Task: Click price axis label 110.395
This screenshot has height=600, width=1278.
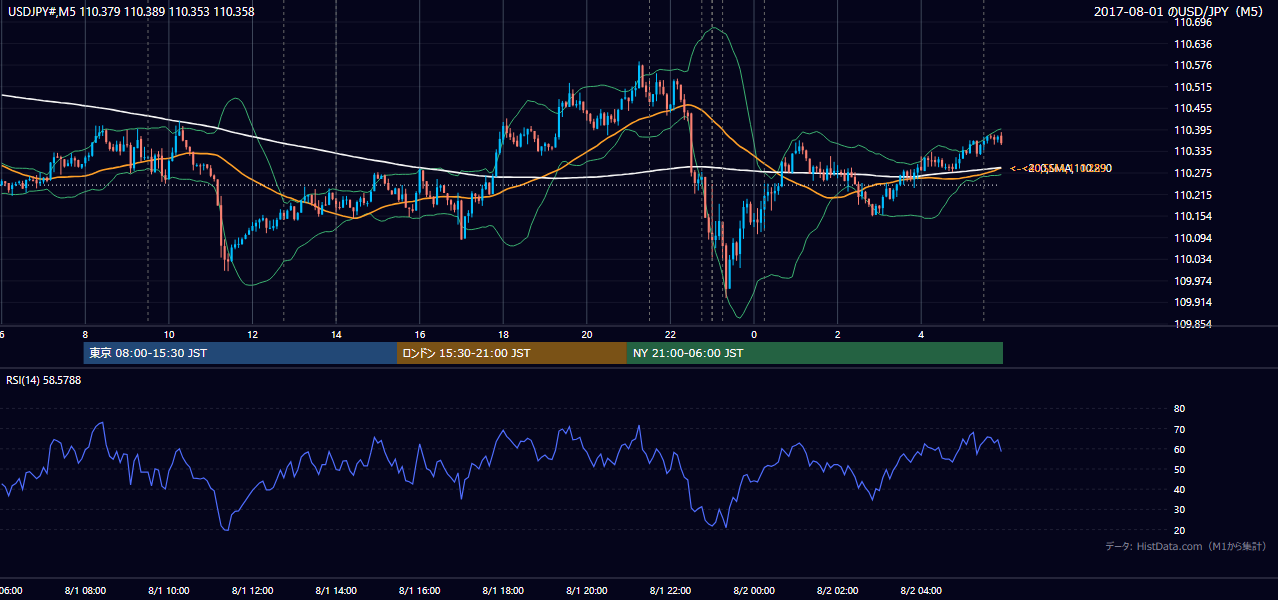Action: (1194, 130)
